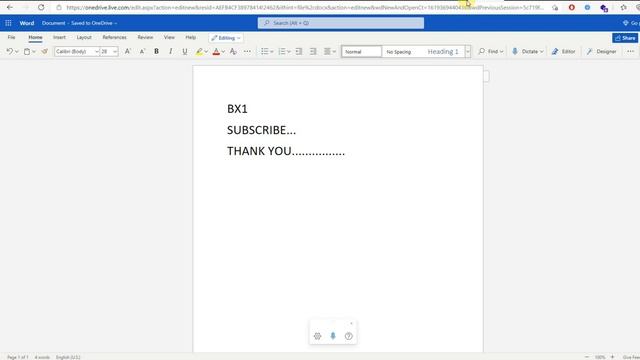Click the browser address bar URL
Image resolution: width=640 pixels, height=360 pixels.
(x=304, y=7)
